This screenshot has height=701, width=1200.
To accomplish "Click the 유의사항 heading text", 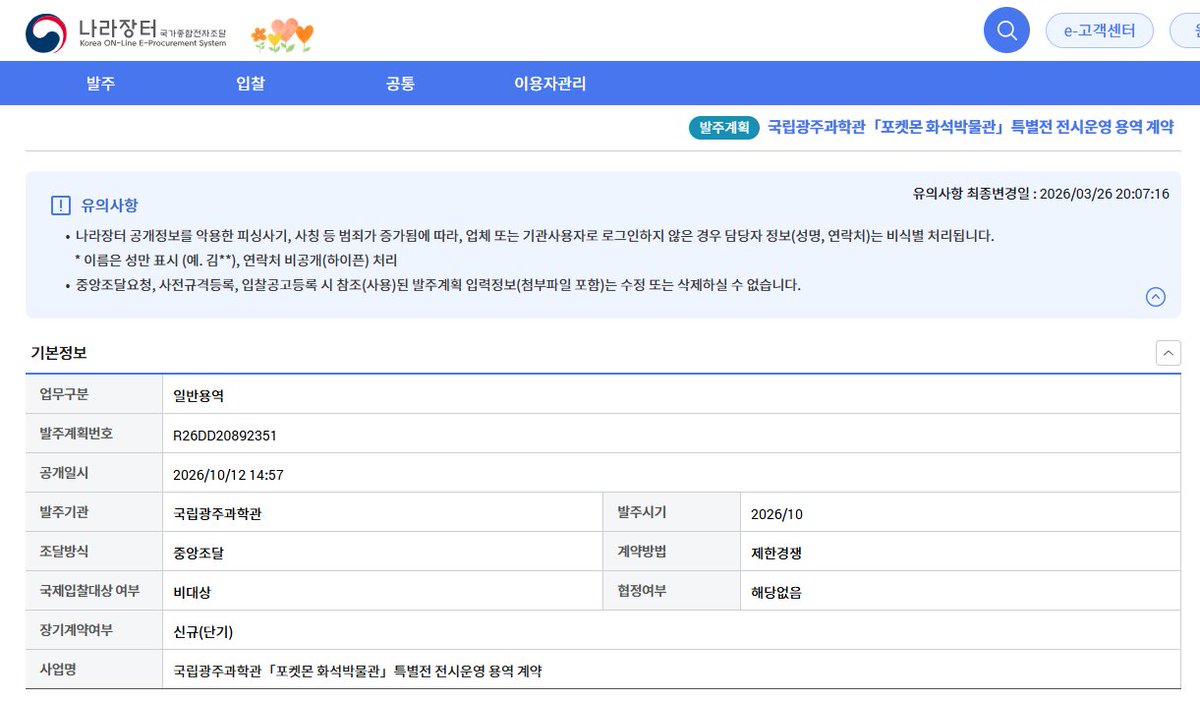I will click(109, 206).
